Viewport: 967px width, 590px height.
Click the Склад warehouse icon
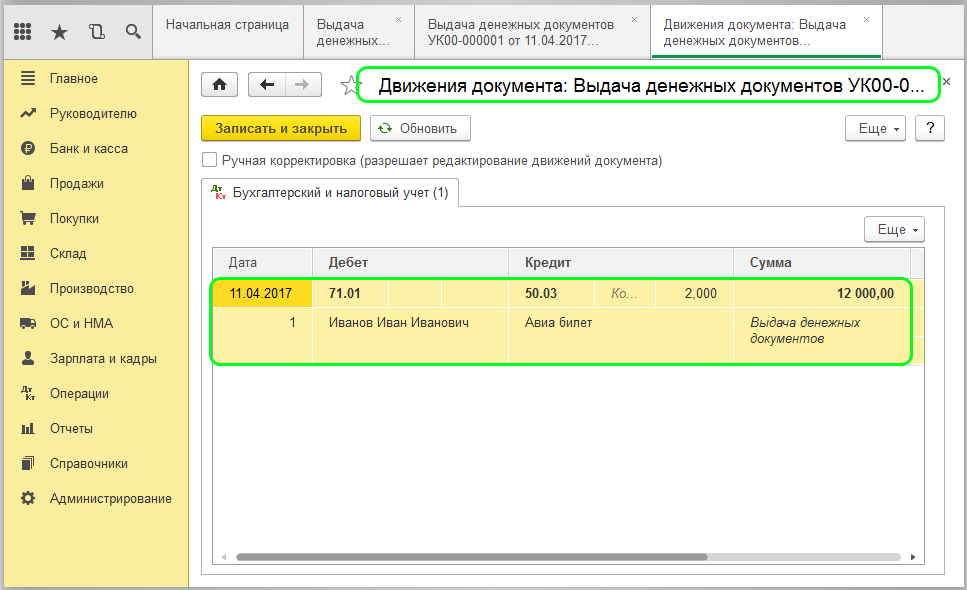click(x=28, y=253)
